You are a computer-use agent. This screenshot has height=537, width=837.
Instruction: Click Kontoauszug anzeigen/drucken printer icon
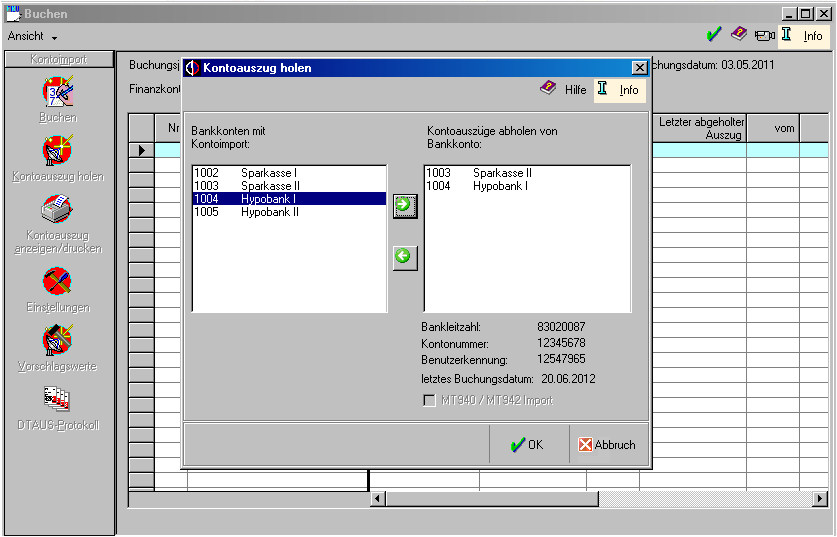click(57, 210)
